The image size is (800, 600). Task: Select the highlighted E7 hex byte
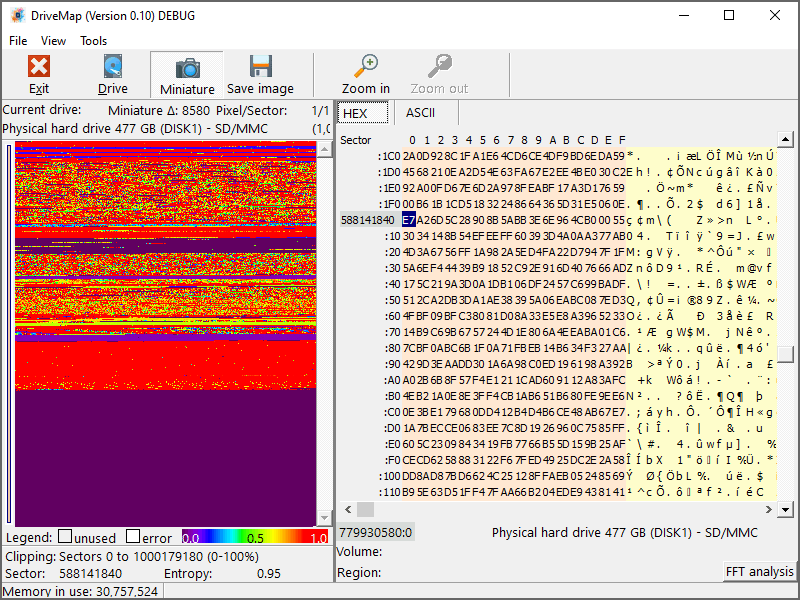(x=408, y=220)
